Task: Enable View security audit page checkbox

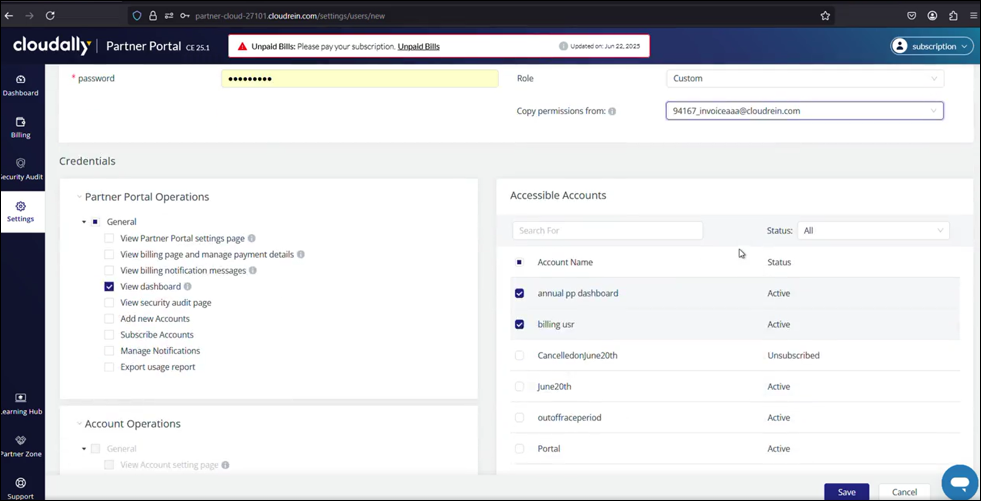Action: click(109, 303)
